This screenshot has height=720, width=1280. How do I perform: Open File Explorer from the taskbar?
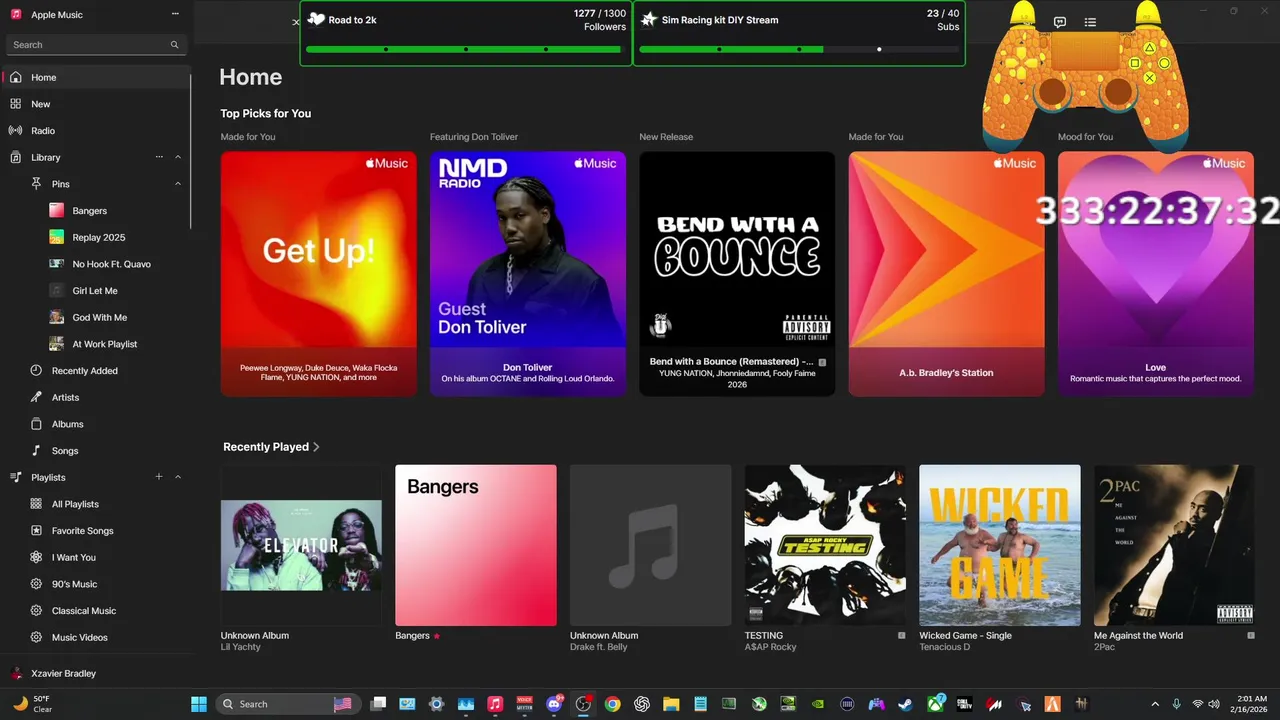pyautogui.click(x=671, y=704)
